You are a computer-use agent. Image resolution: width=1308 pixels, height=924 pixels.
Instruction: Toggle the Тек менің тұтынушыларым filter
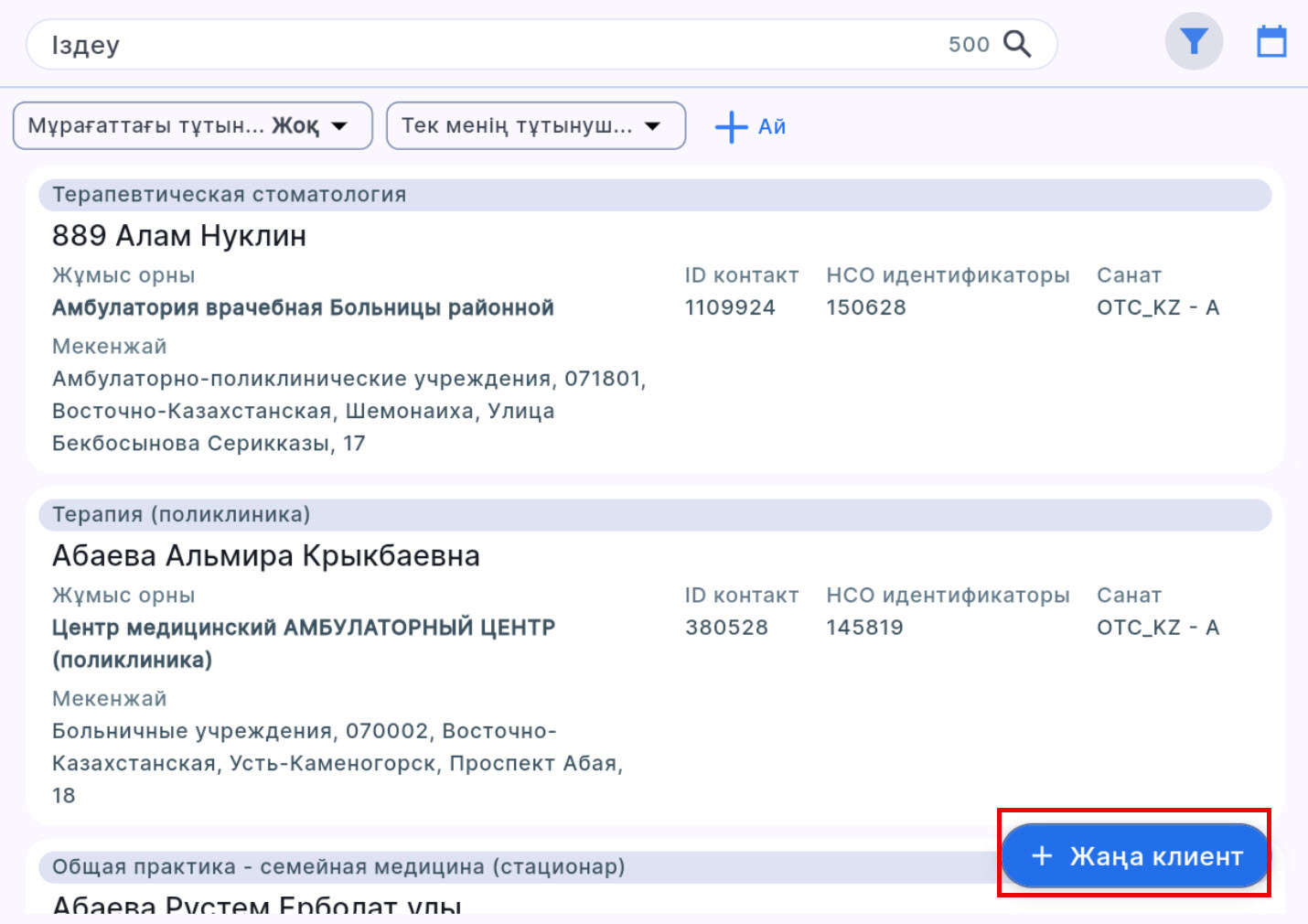click(535, 125)
